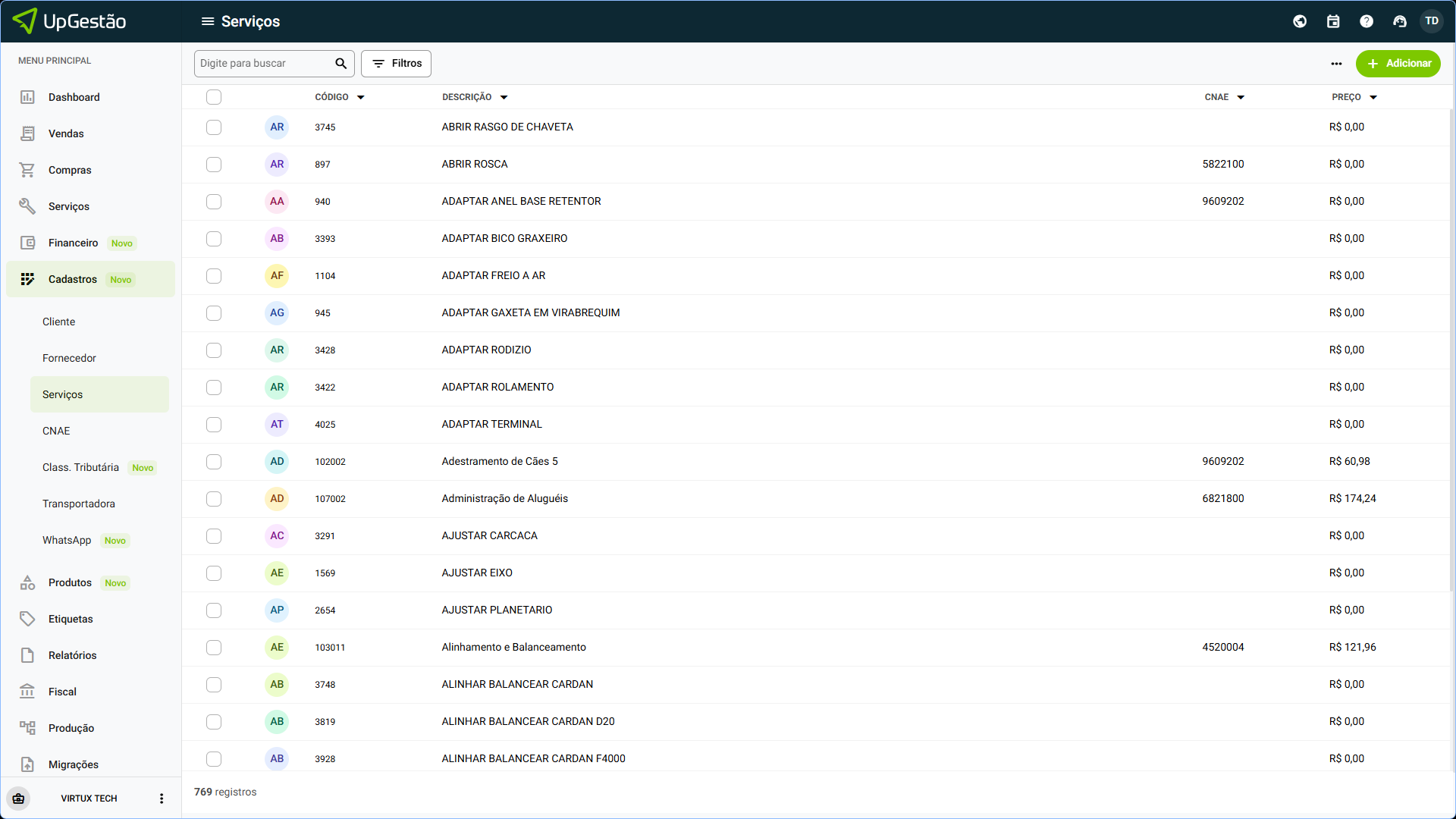The height and width of the screenshot is (819, 1456).
Task: Open the calendar icon in header
Action: (1333, 21)
